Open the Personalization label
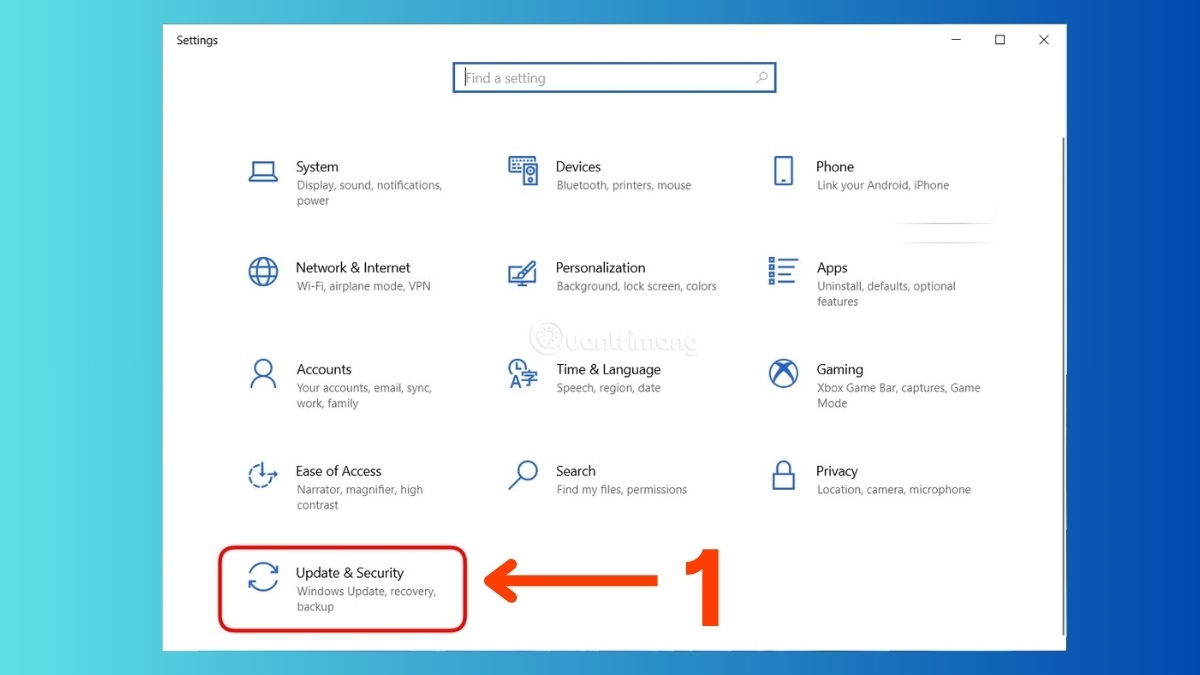Image resolution: width=1200 pixels, height=675 pixels. point(601,268)
